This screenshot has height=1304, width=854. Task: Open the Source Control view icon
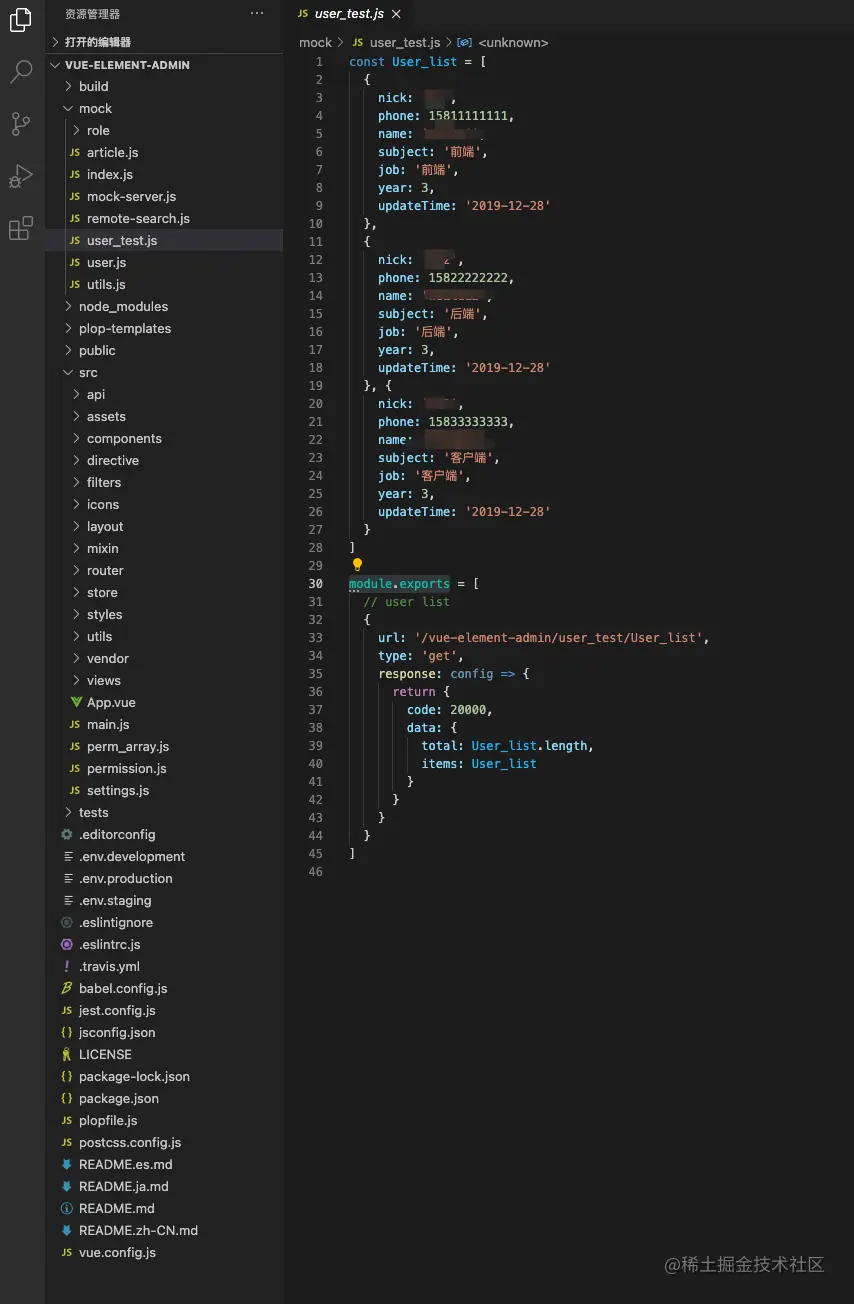click(21, 124)
